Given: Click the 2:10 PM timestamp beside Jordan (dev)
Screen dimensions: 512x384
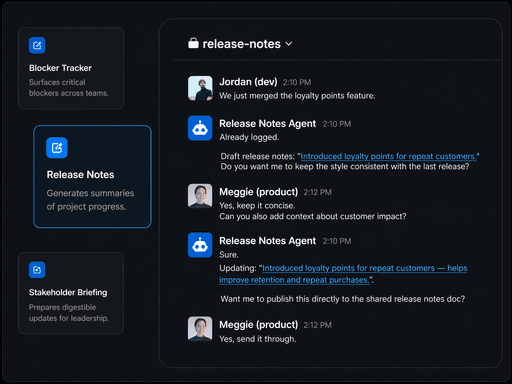Looking at the screenshot, I should point(297,82).
